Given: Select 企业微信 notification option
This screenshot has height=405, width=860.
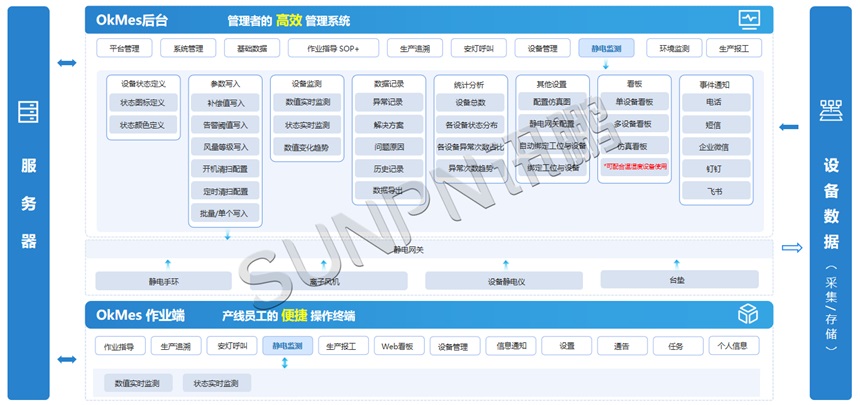Looking at the screenshot, I should tap(716, 147).
